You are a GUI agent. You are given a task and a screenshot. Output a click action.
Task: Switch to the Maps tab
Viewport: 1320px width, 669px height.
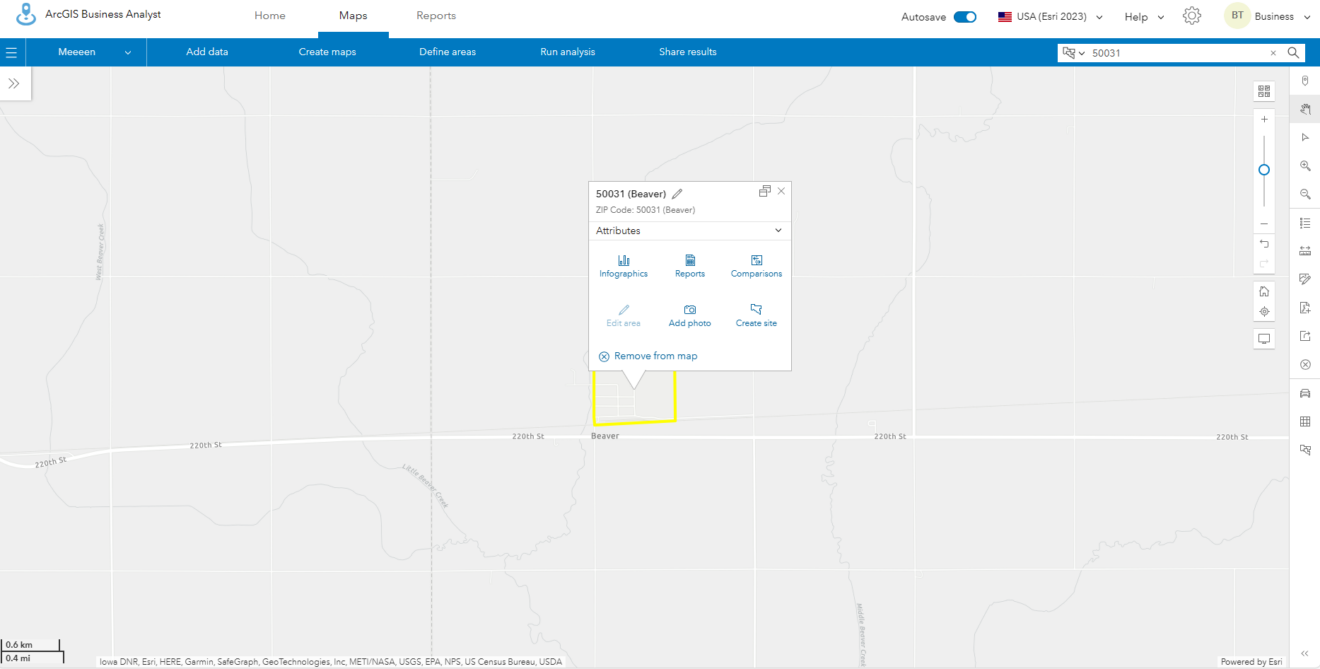click(353, 16)
